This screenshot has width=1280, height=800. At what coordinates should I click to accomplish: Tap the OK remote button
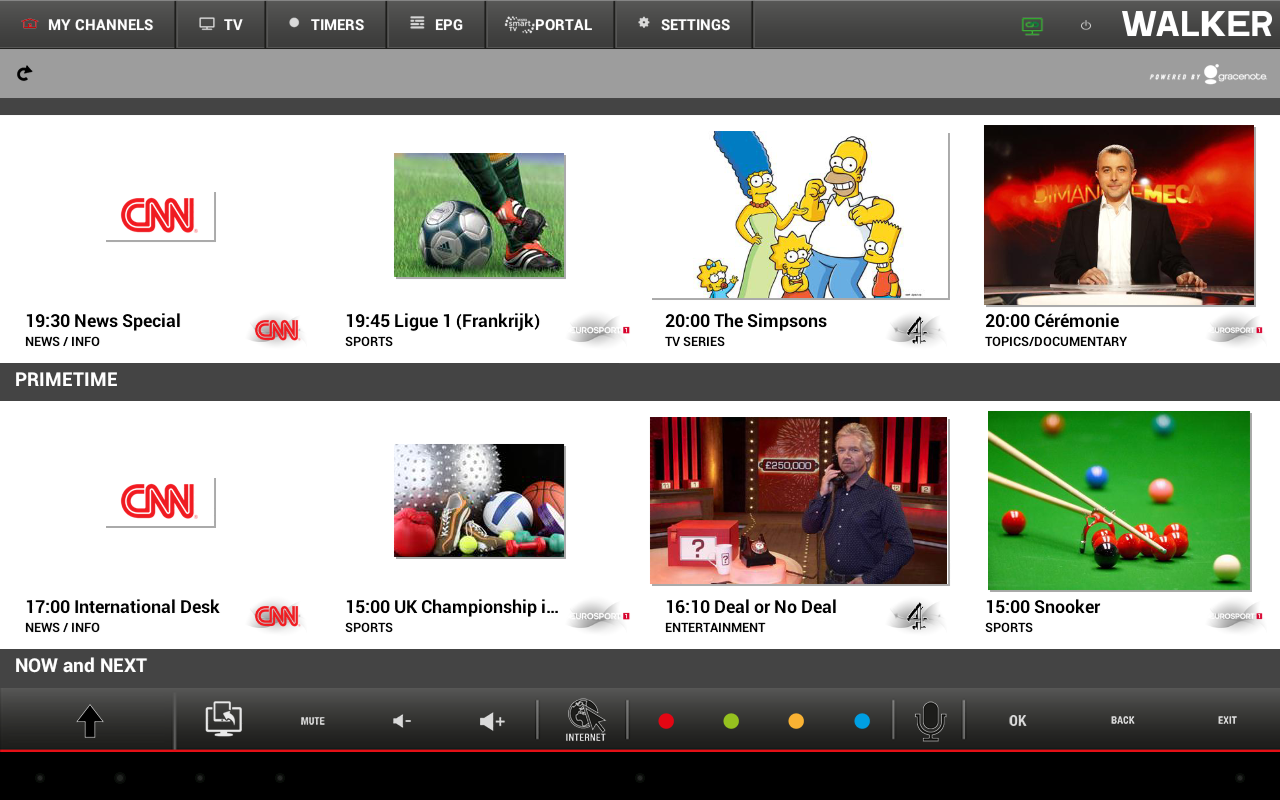click(x=1018, y=721)
